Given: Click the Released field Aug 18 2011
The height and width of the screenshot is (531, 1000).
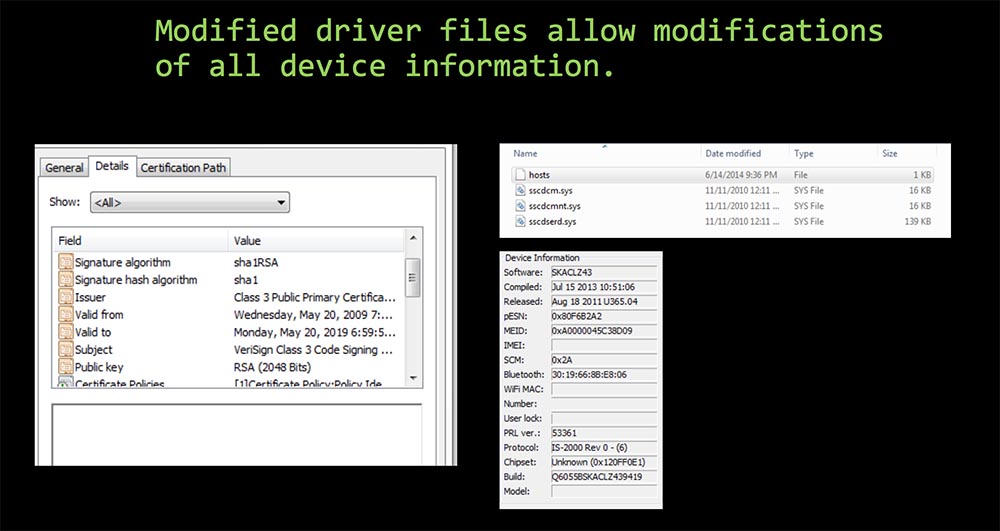Looking at the screenshot, I should pyautogui.click(x=603, y=302).
